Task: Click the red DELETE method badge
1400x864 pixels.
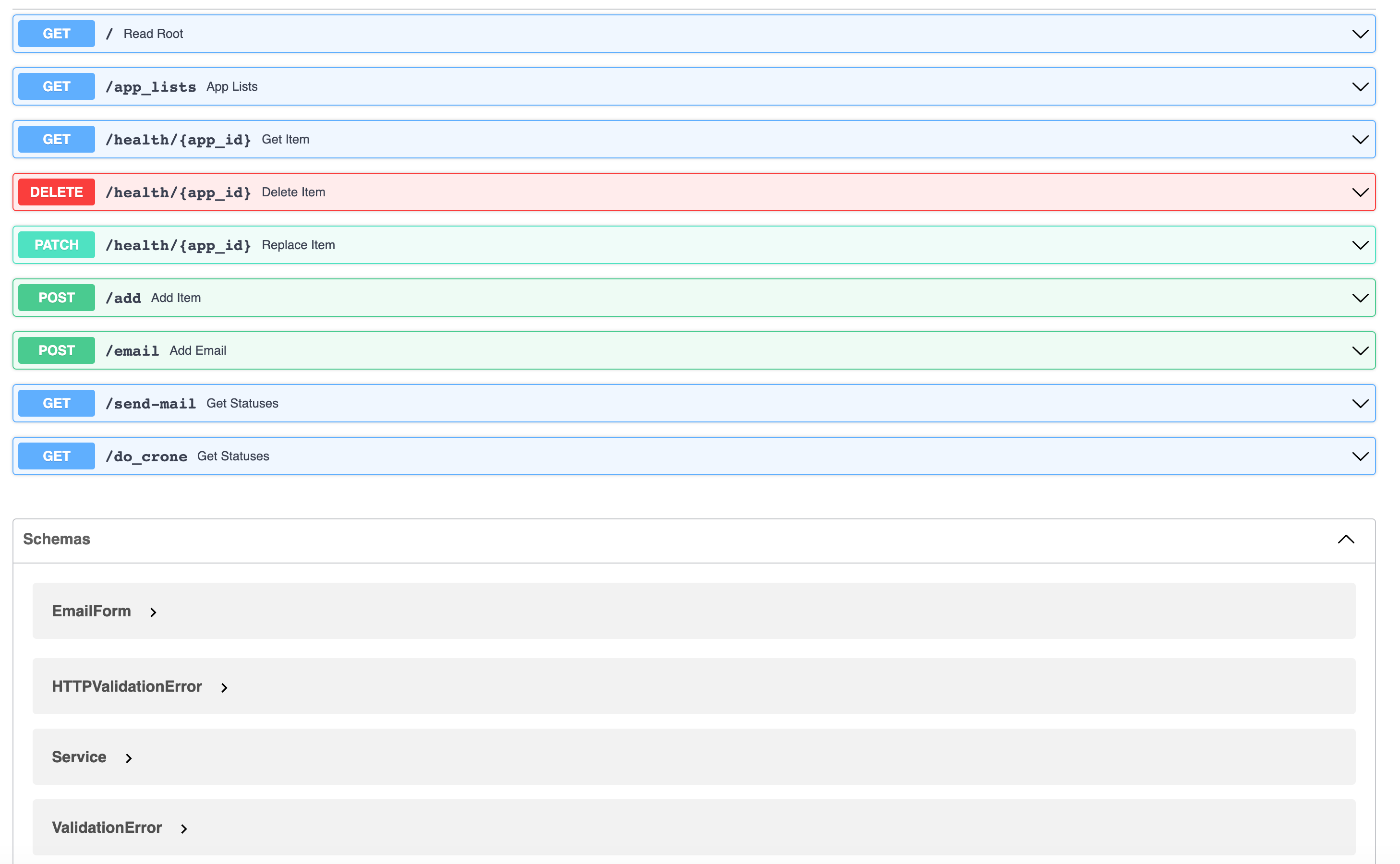Action: (x=57, y=192)
